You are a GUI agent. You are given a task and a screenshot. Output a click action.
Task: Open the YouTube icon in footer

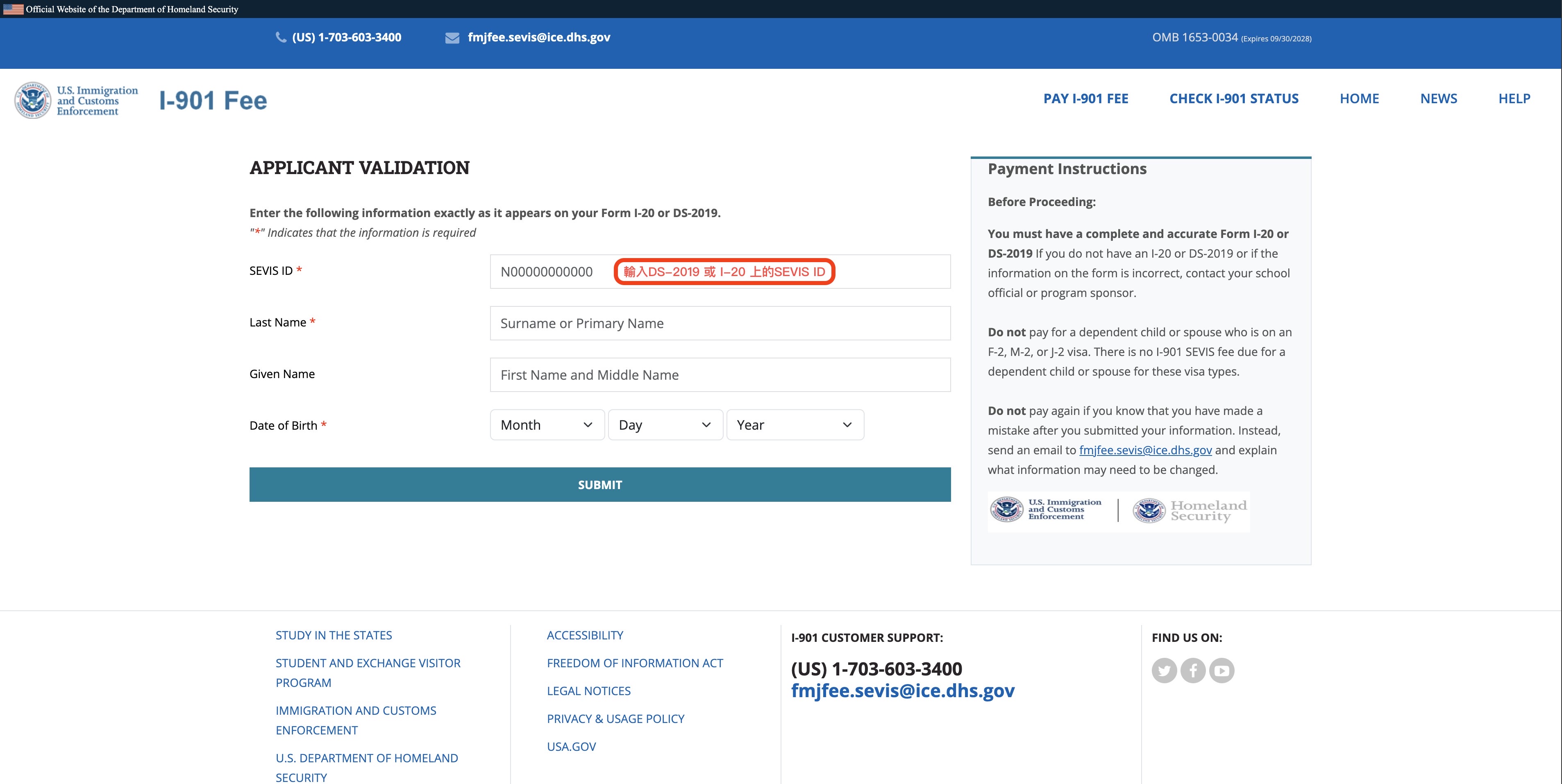click(1221, 670)
